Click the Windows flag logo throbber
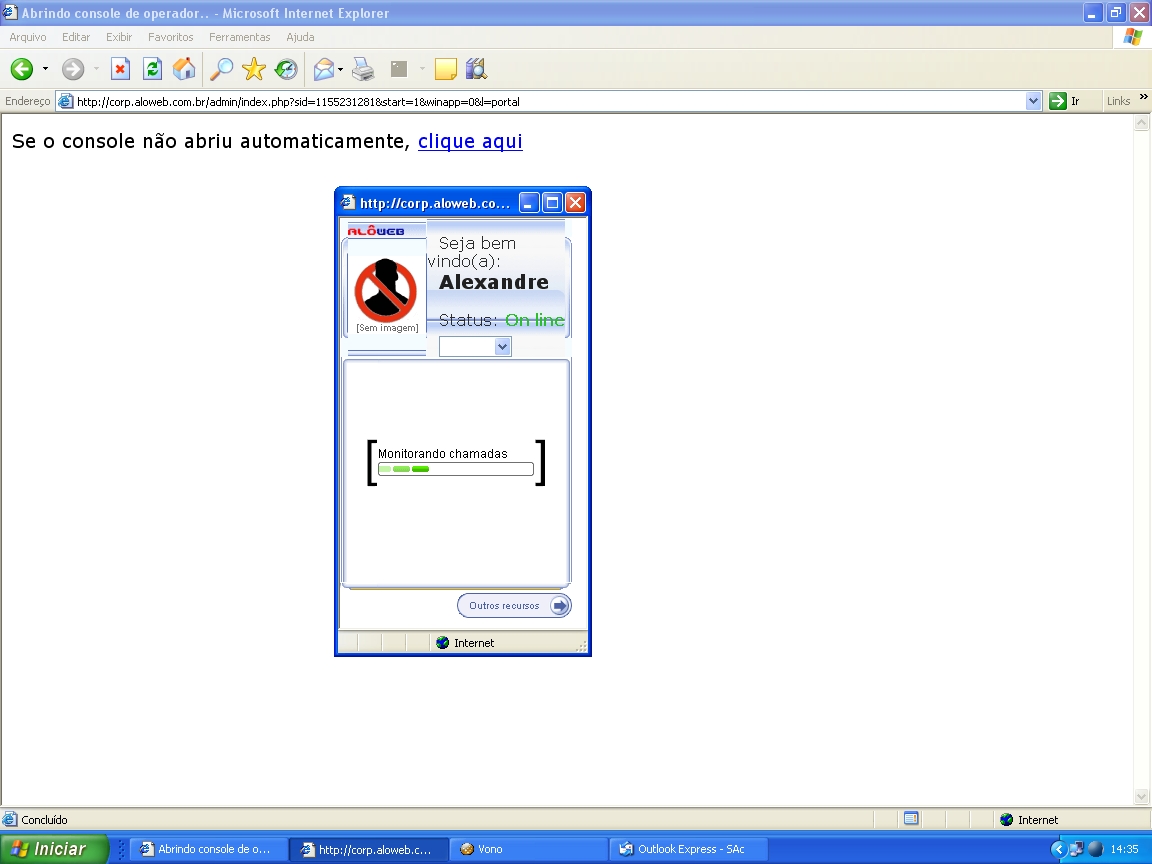 (x=1132, y=37)
